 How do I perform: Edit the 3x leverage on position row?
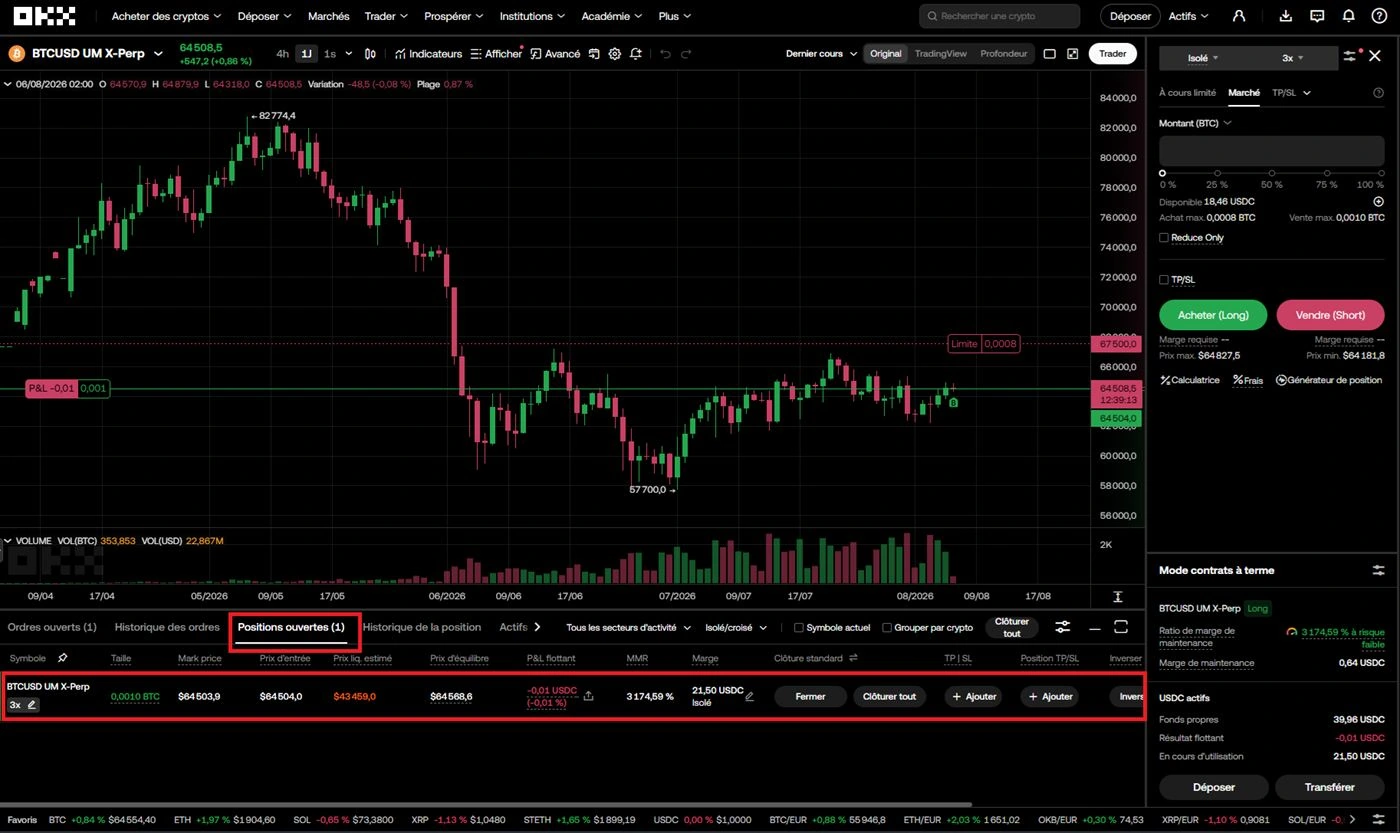[x=32, y=705]
